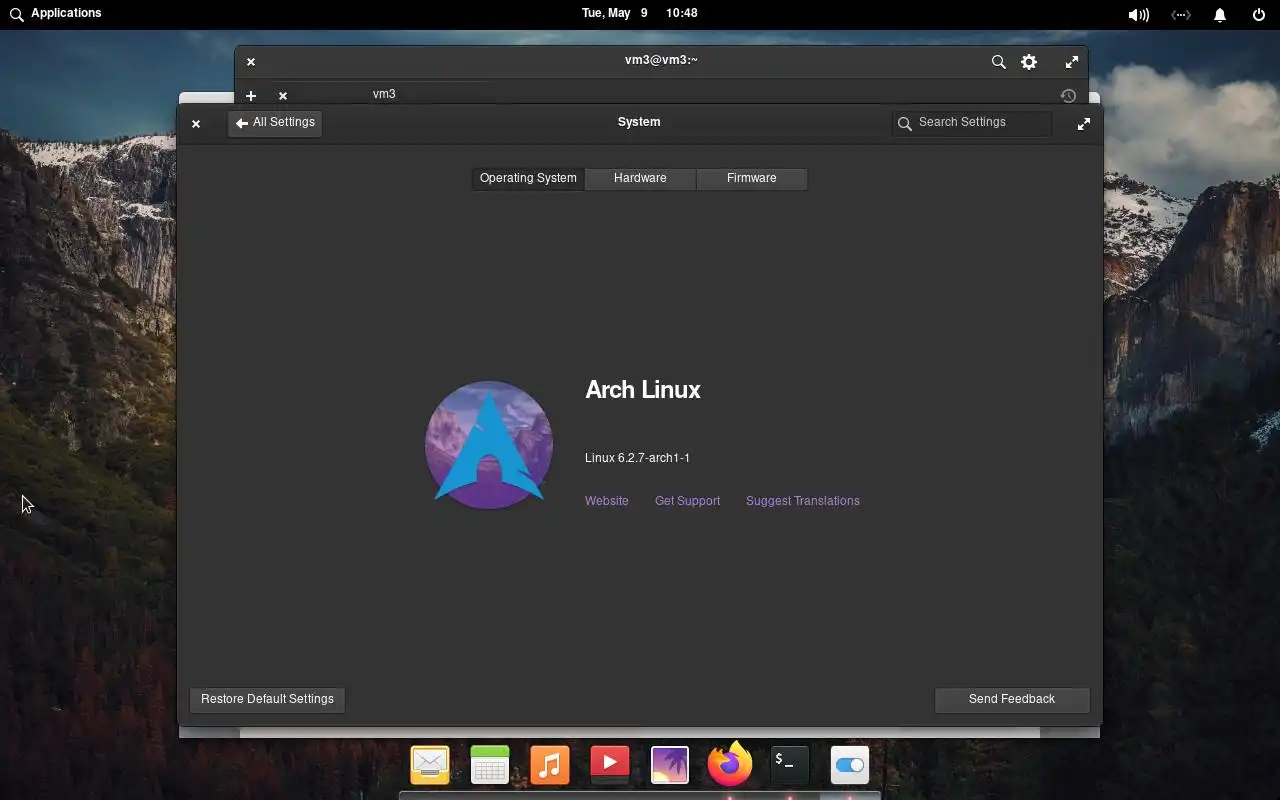Open the Terminal tab history icon
Screen dimensions: 1280x800
(1068, 96)
